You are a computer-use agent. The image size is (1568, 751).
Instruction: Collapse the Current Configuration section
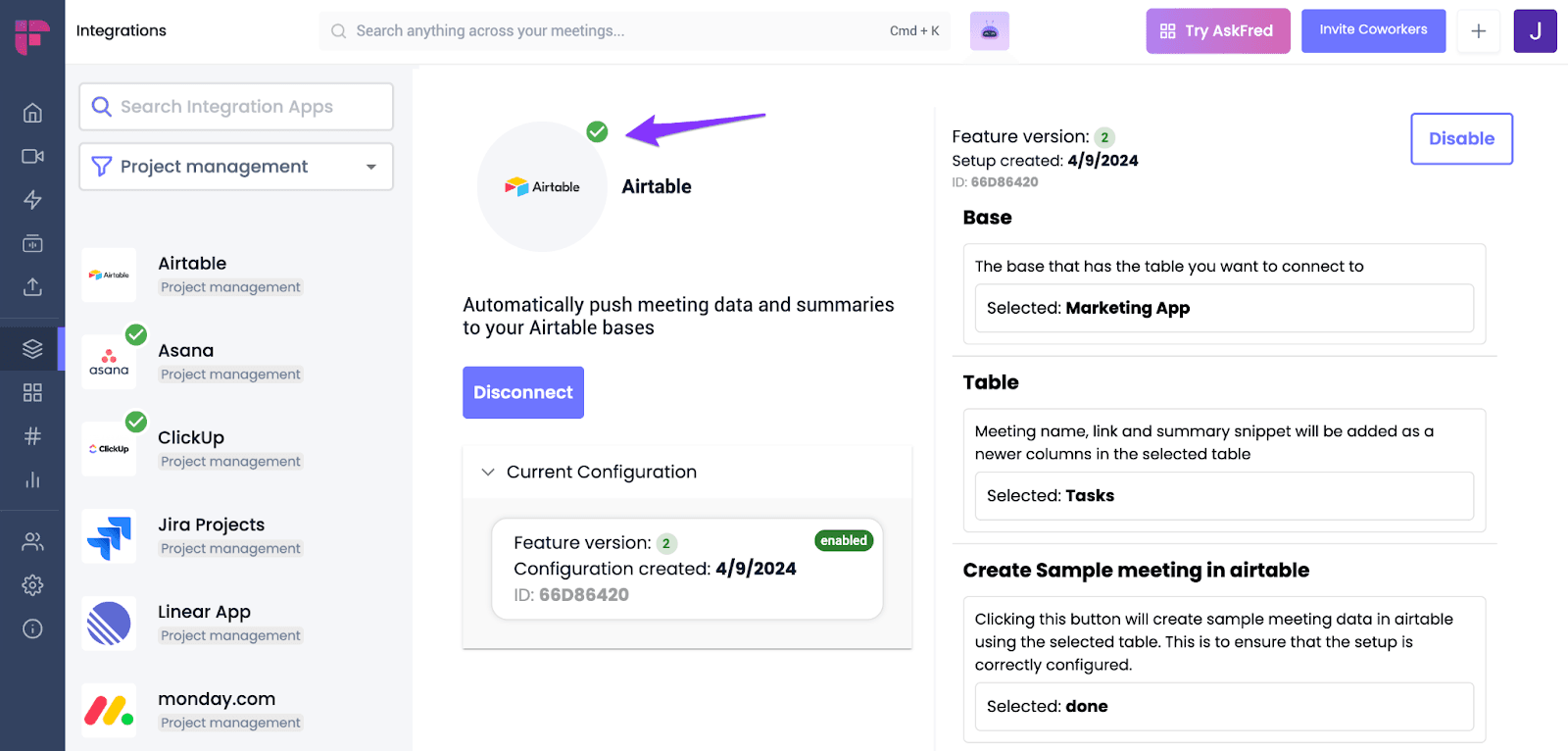[687, 472]
